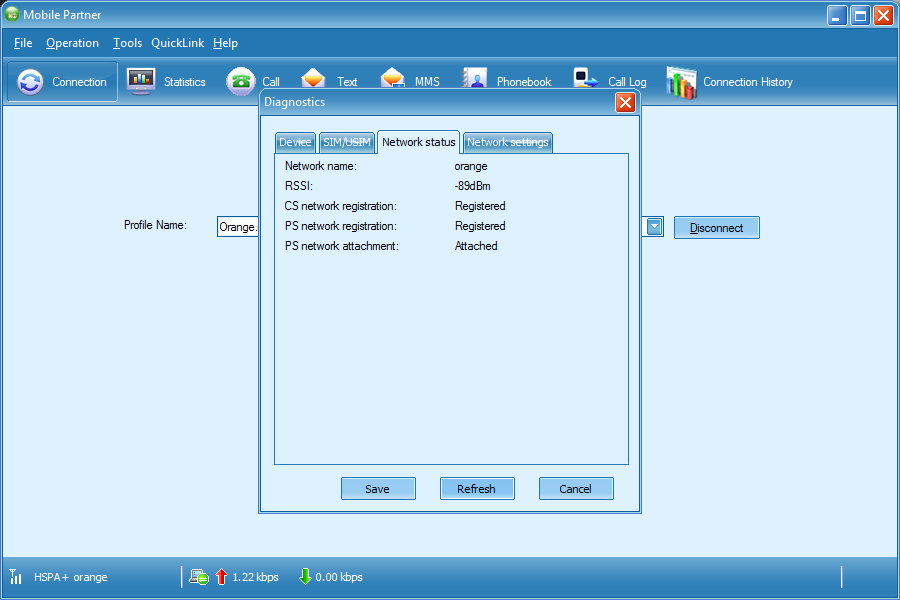Click the PS network attachment: label

(x=342, y=246)
